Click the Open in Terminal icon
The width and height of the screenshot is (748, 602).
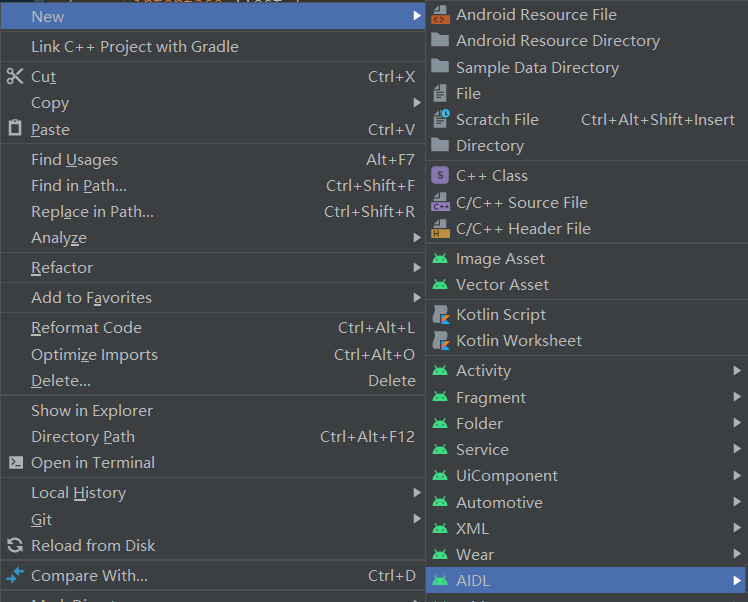click(16, 462)
